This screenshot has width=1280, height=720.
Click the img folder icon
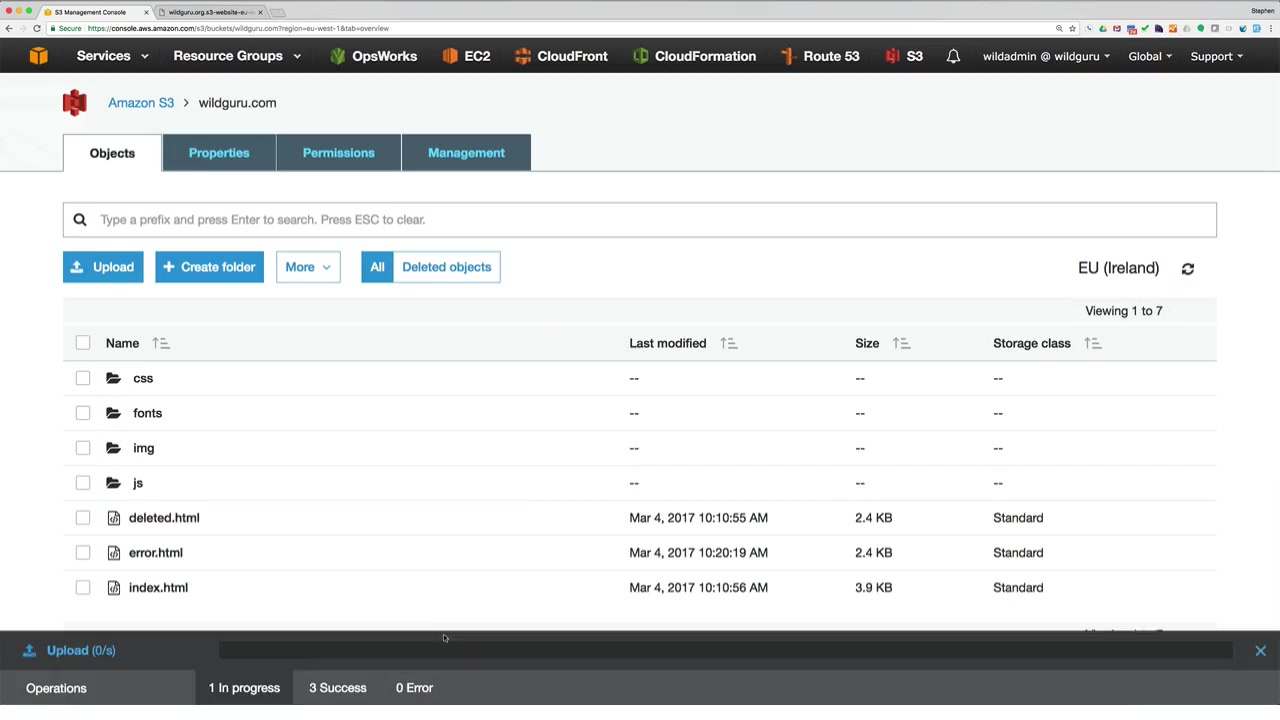114,448
